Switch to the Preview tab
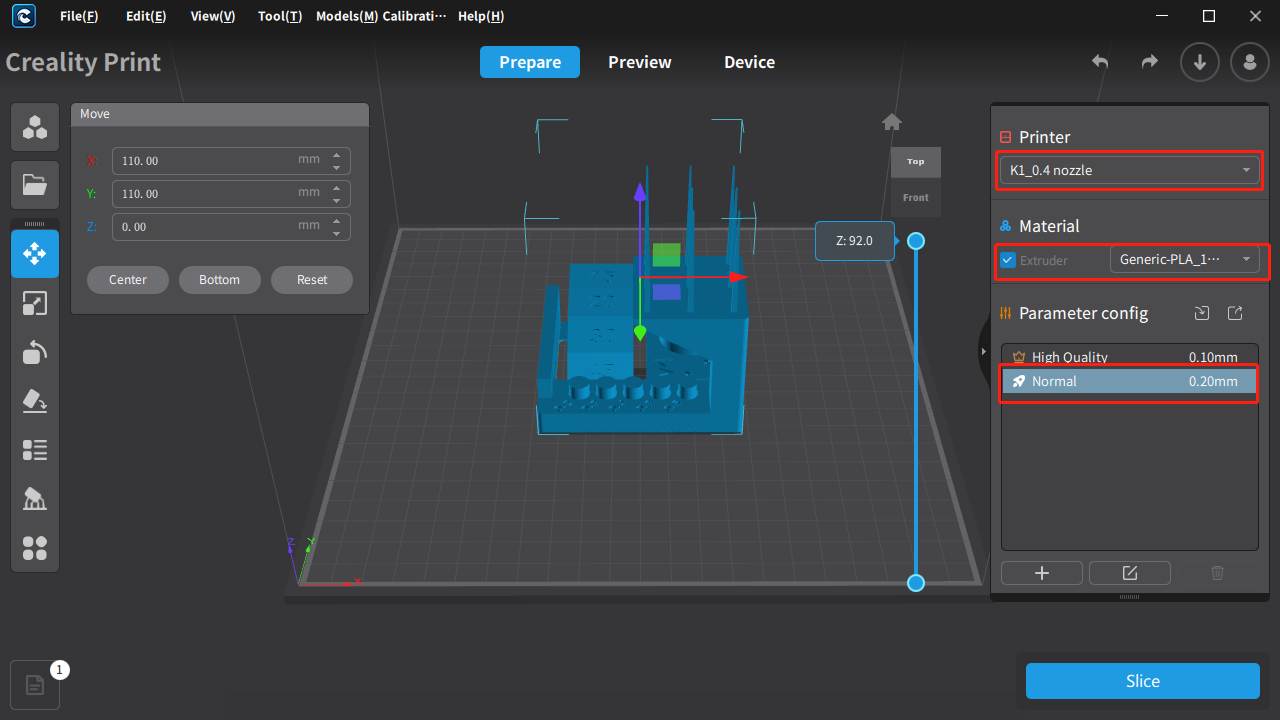The image size is (1280, 720). (x=640, y=62)
